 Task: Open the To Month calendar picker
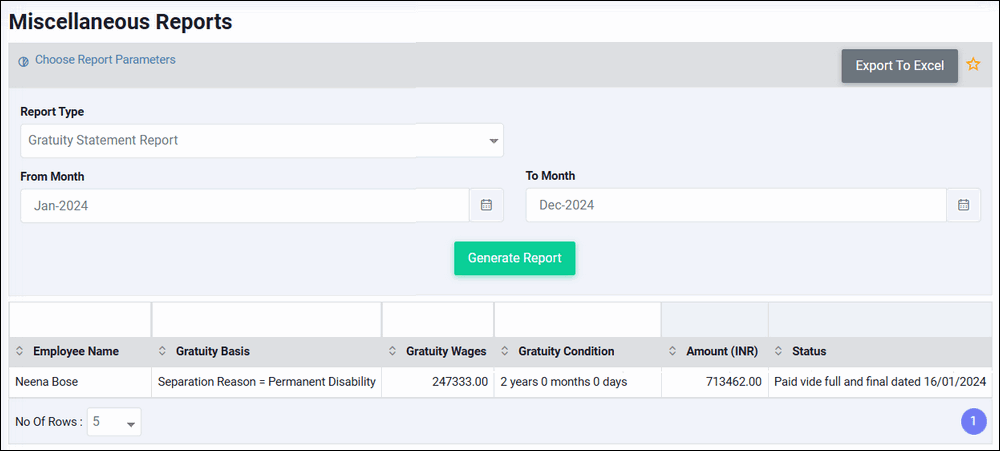[x=964, y=205]
